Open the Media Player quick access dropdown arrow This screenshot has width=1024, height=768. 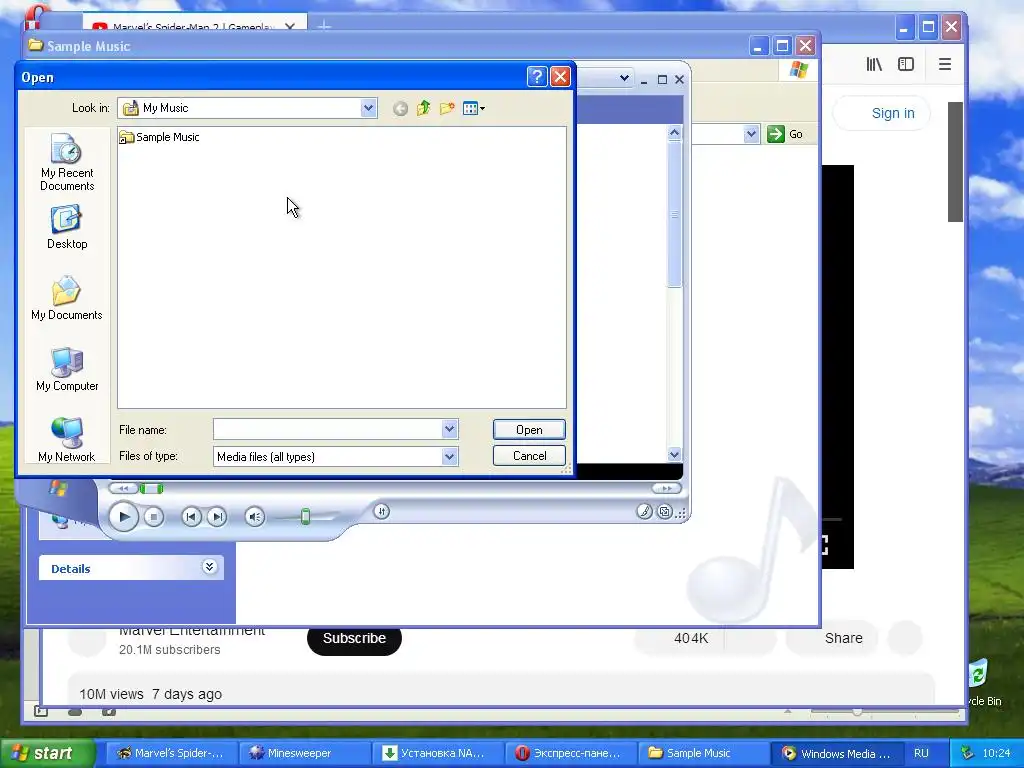pos(624,78)
